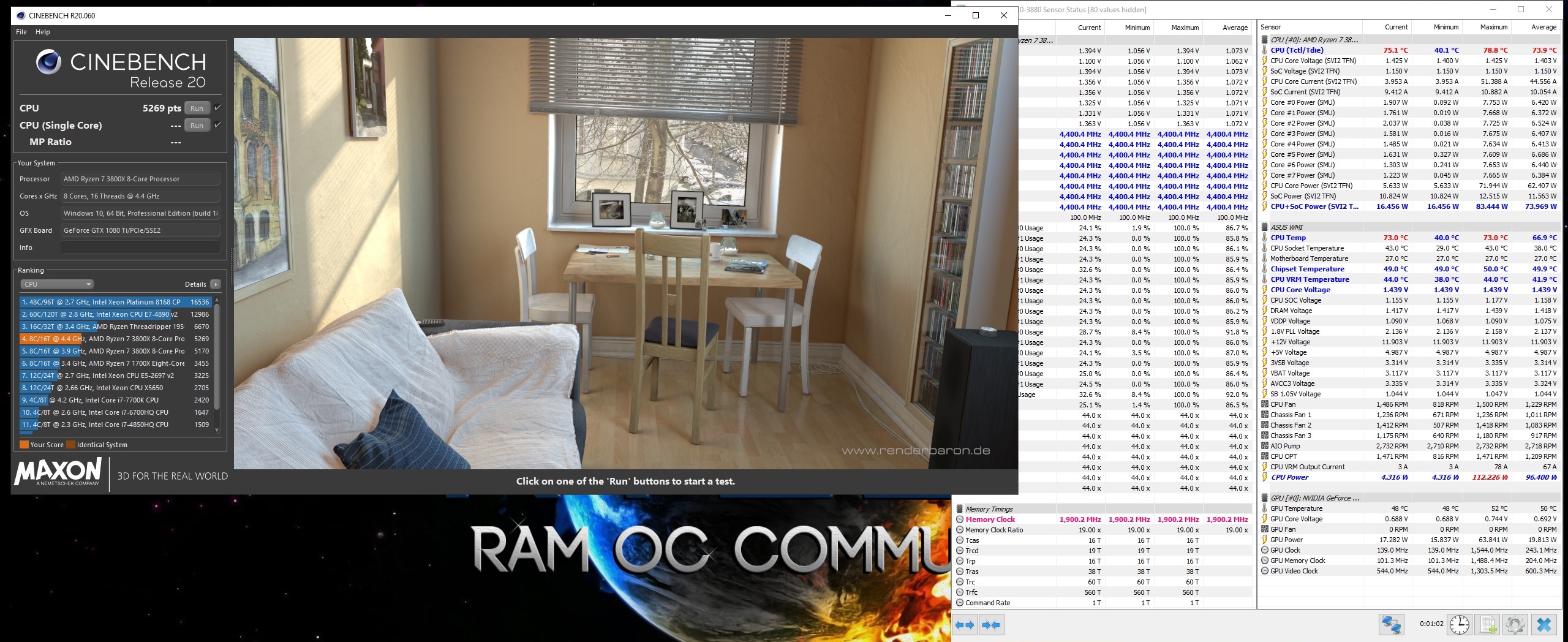Click the clock reset timer icon
Screen dimensions: 1568x642
tap(1460, 625)
